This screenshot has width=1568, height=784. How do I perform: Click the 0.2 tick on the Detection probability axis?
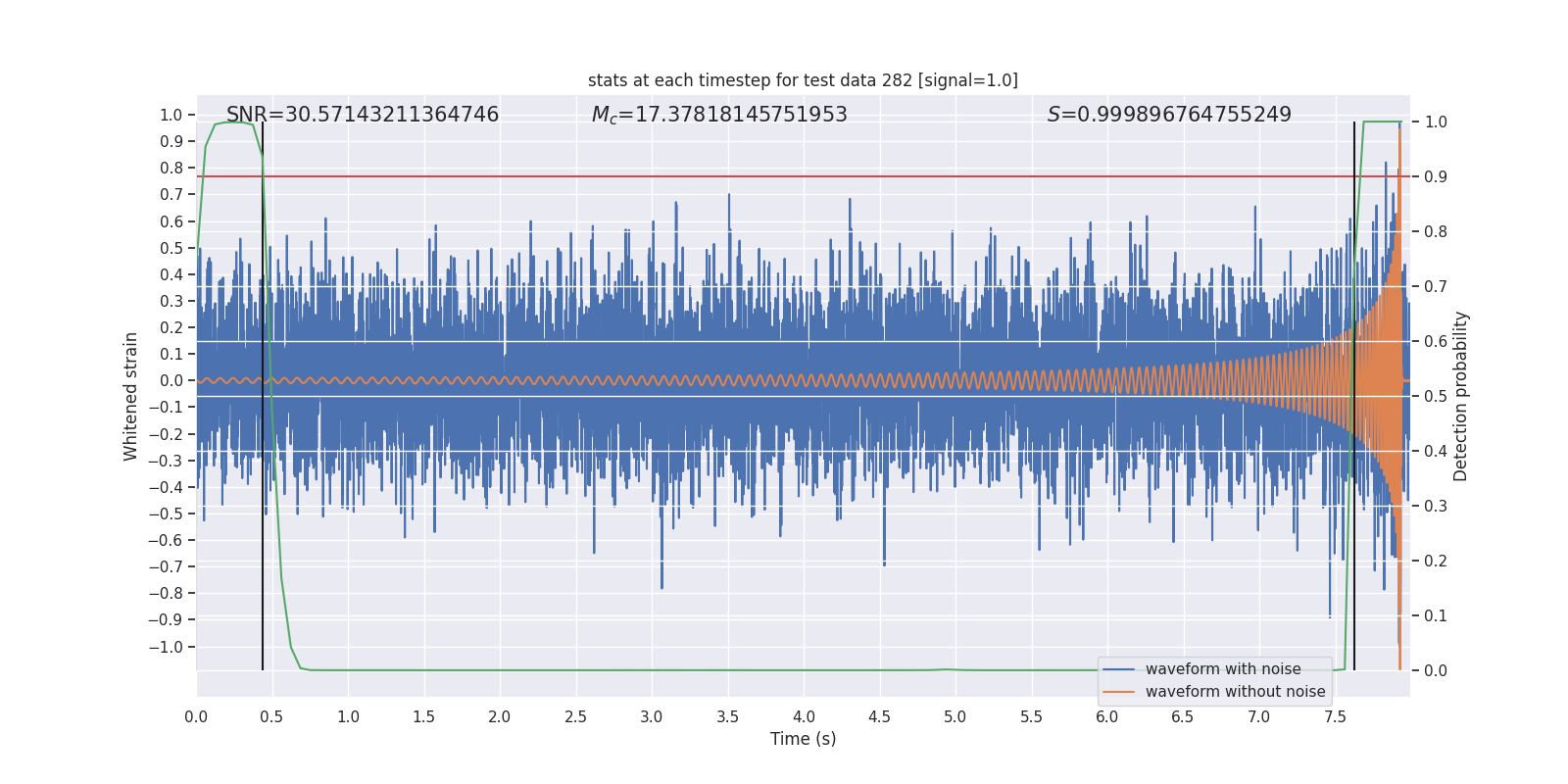point(1436,561)
